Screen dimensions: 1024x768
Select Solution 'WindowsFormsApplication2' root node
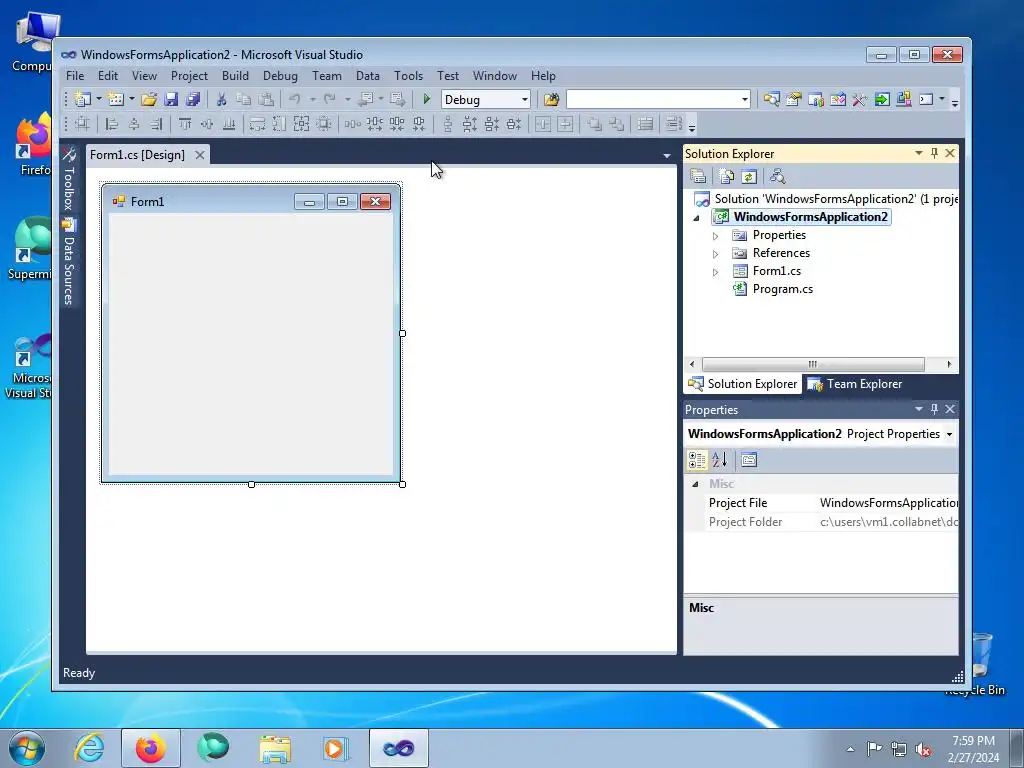click(826, 199)
